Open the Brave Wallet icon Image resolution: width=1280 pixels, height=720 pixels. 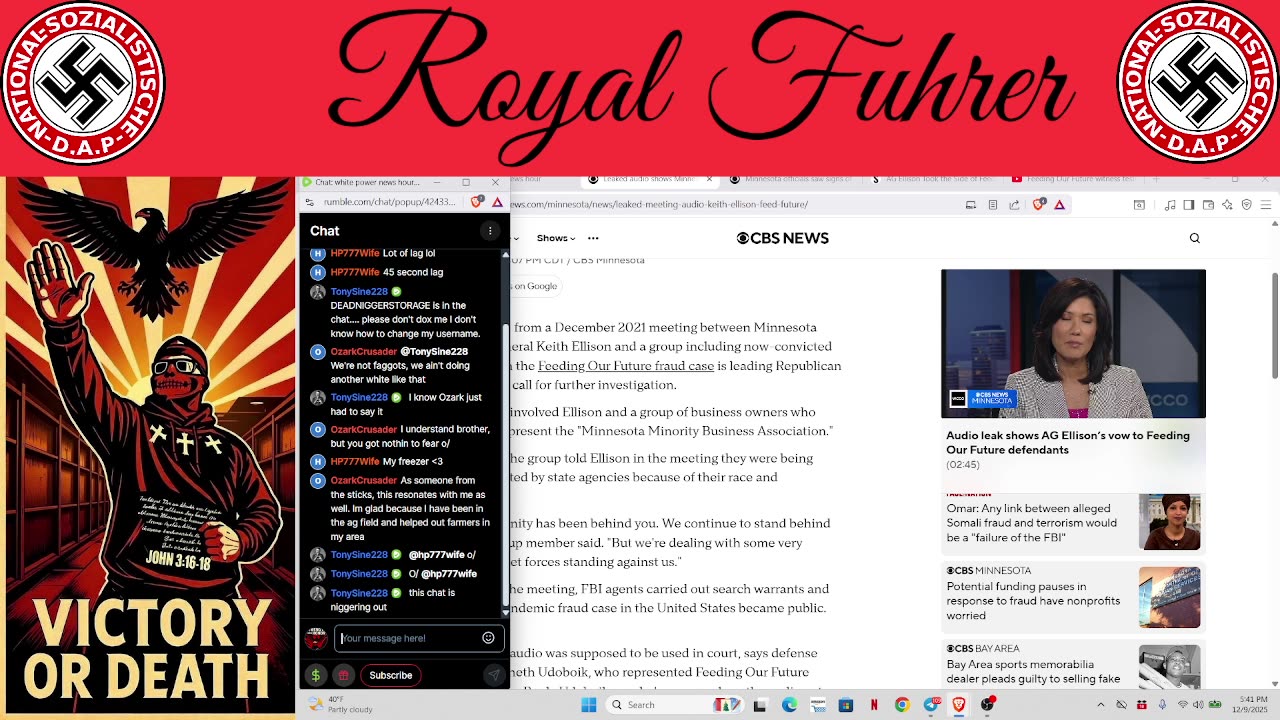tap(1208, 204)
